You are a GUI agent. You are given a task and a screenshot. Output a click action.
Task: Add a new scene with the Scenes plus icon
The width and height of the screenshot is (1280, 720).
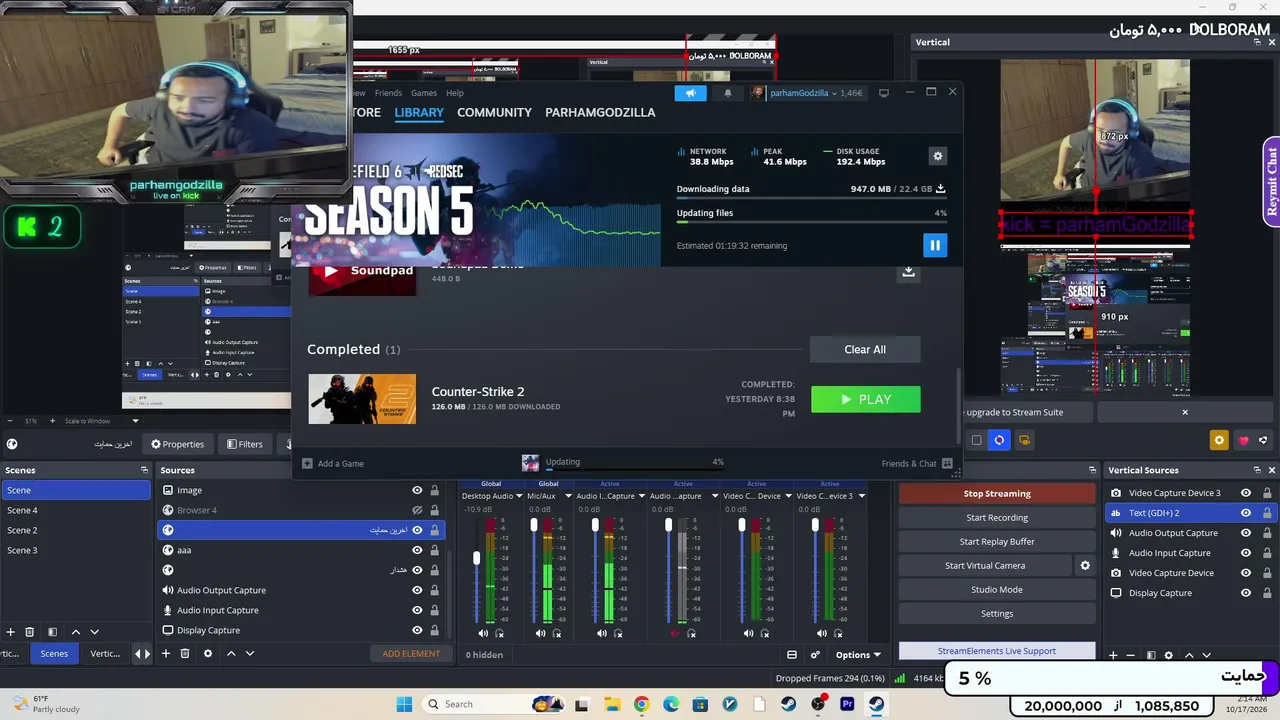(11, 632)
